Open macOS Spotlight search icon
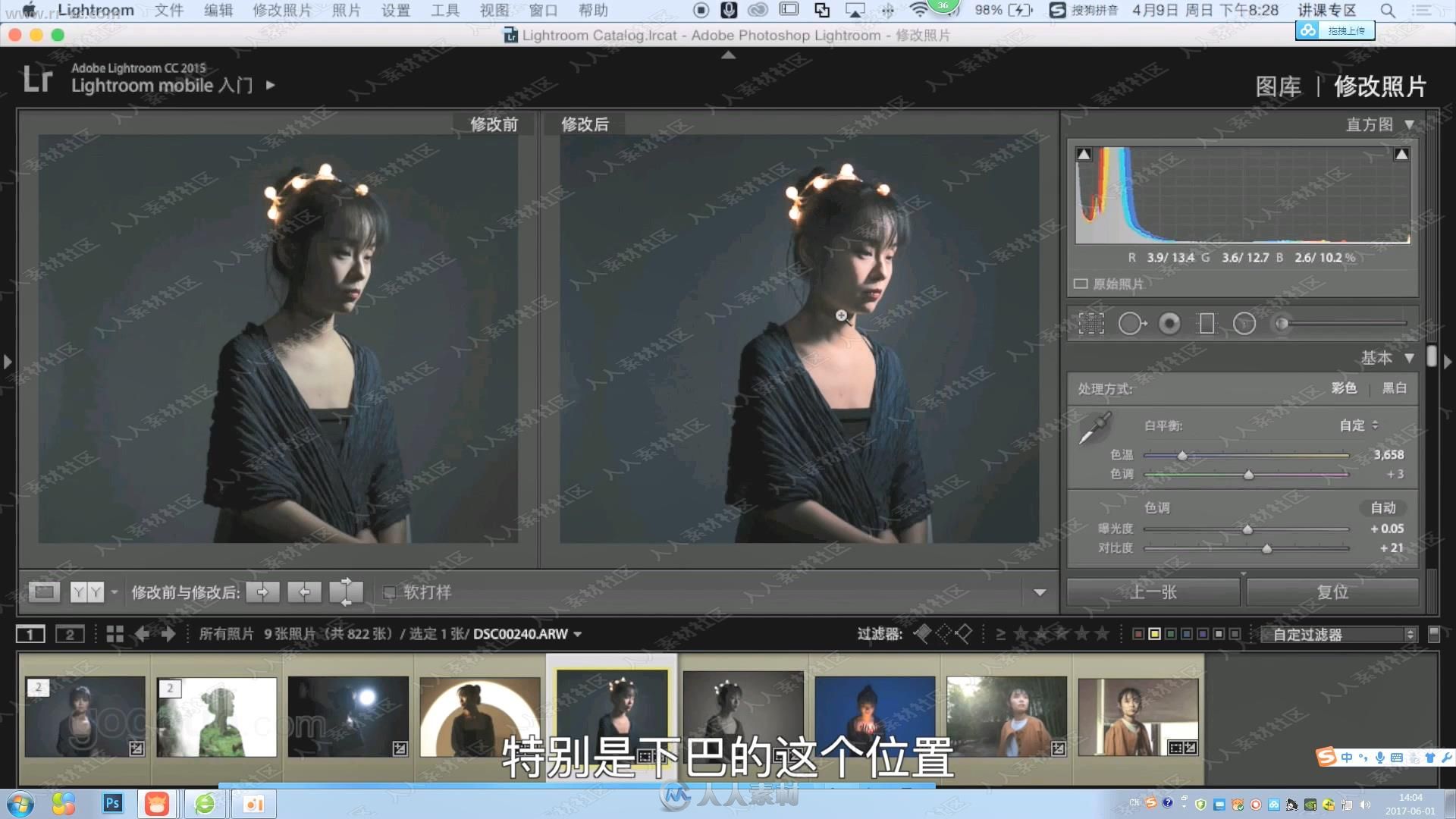 click(x=1387, y=11)
